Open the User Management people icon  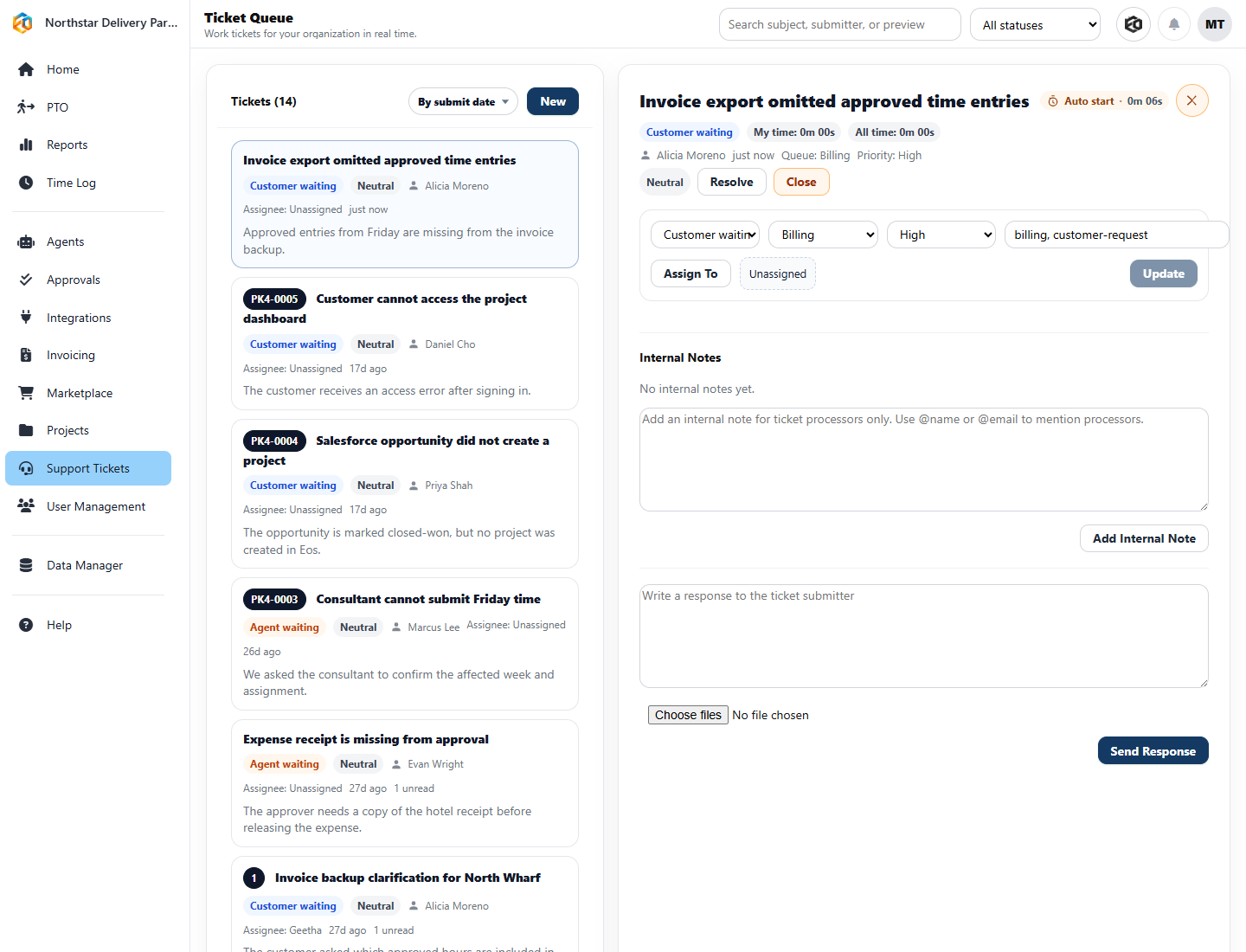(x=26, y=506)
